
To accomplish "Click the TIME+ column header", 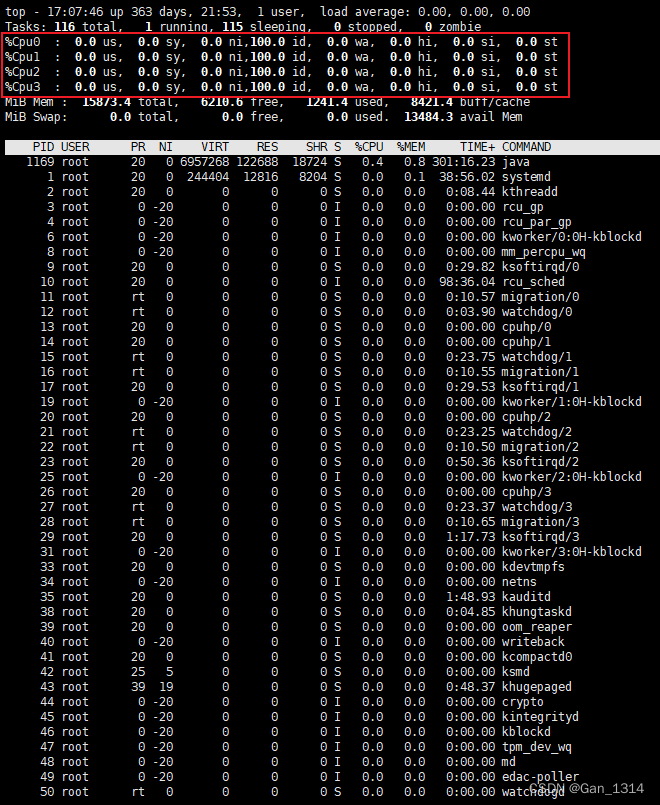I will [x=477, y=147].
